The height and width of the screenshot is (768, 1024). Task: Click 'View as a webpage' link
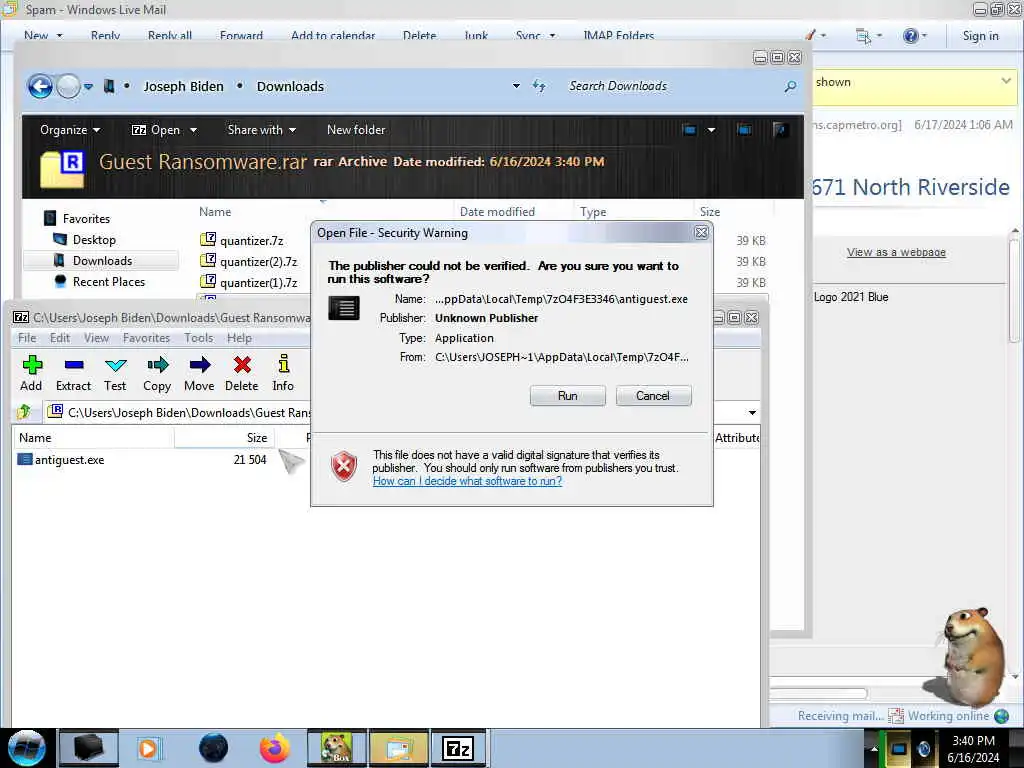click(896, 252)
